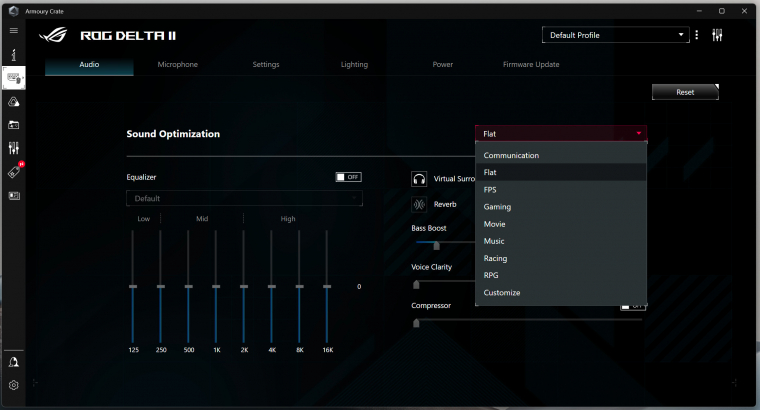Switch to the Firmware Update tab

(x=531, y=64)
